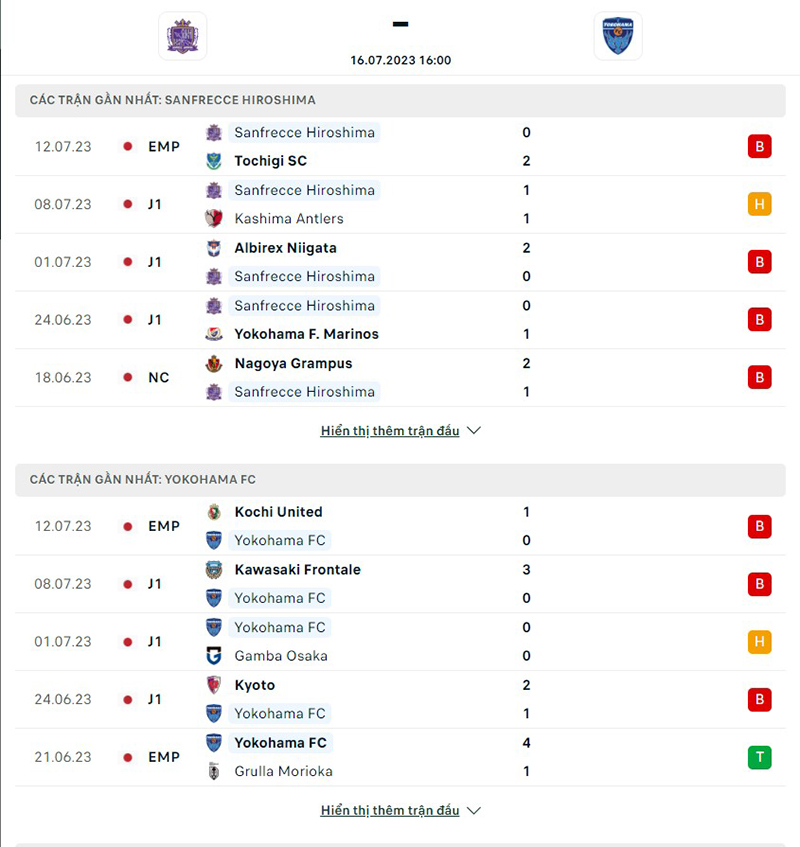
Task: Select the Kyoto club icon
Action: click(213, 685)
